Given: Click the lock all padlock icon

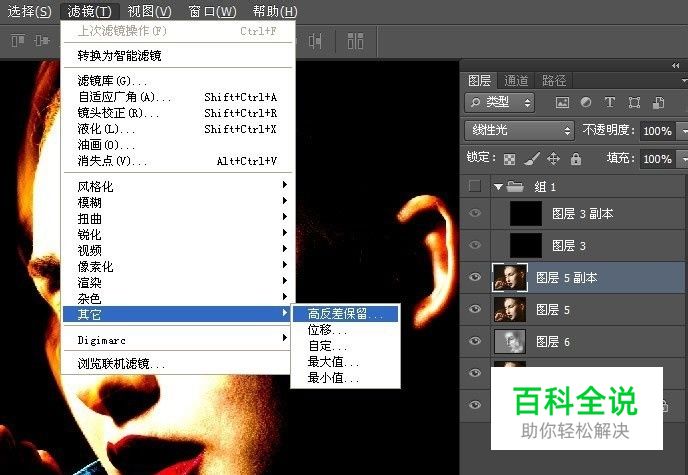Looking at the screenshot, I should (576, 158).
